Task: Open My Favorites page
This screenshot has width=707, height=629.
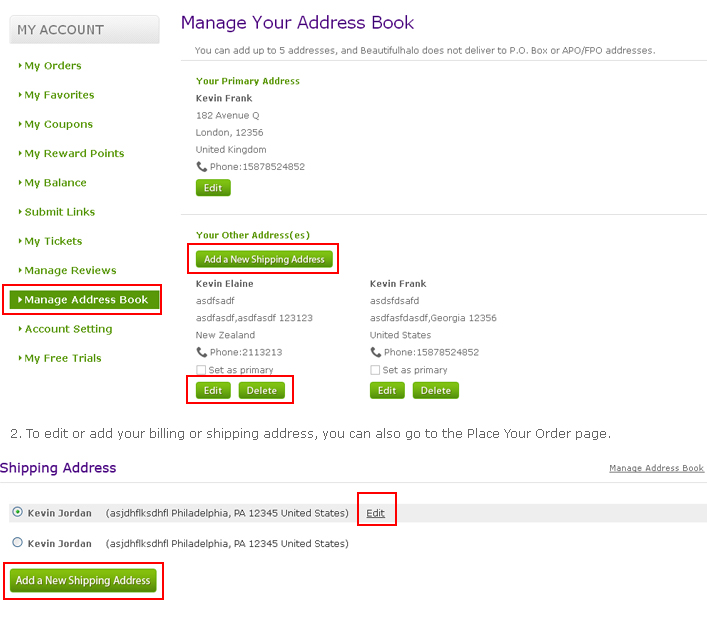Action: (x=59, y=95)
